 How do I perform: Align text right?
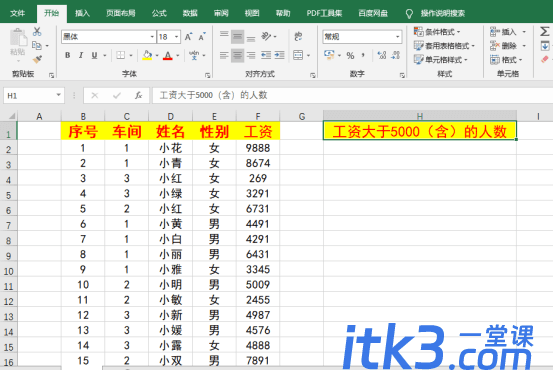251,55
